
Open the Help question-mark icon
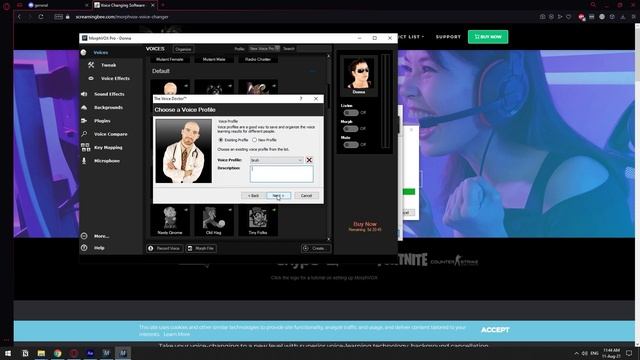pyautogui.click(x=84, y=248)
